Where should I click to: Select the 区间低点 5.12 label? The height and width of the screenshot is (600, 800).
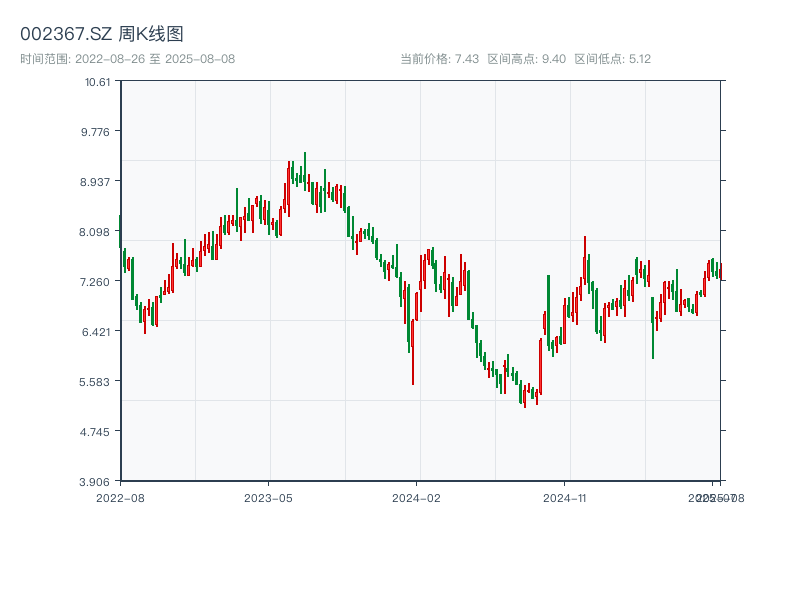(612, 59)
